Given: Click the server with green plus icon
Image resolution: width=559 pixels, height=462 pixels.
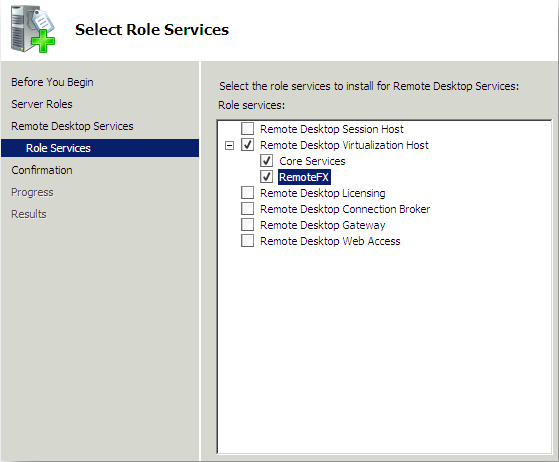Looking at the screenshot, I should (33, 29).
